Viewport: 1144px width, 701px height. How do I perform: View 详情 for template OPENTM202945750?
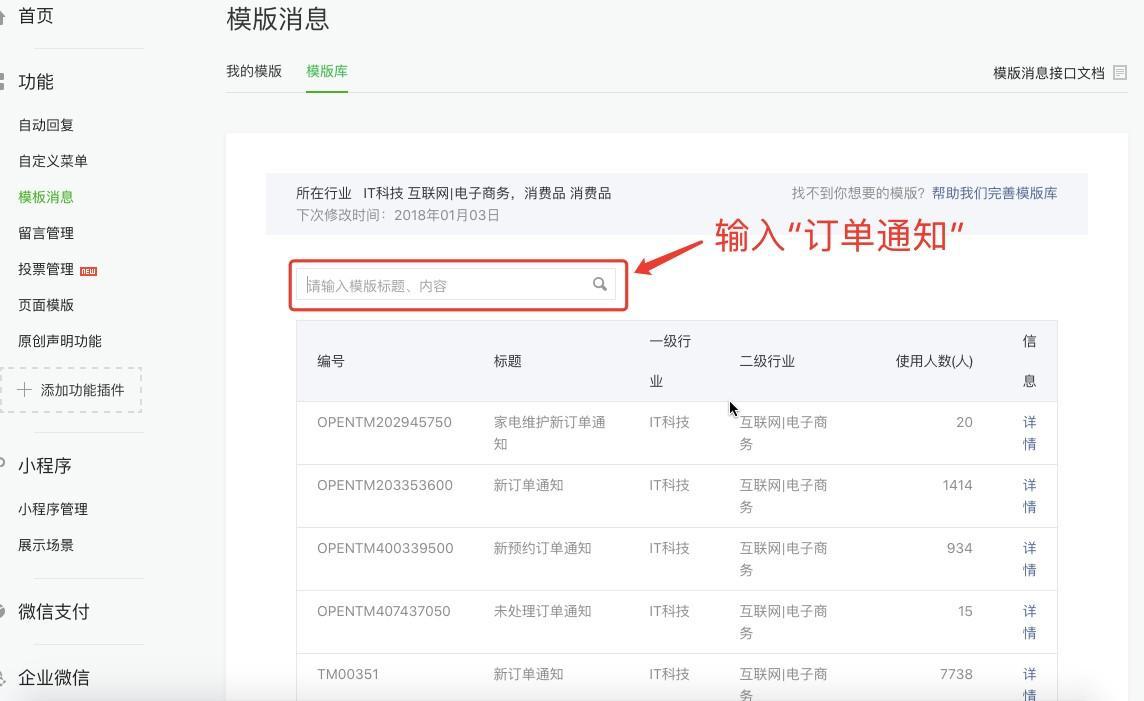click(1029, 433)
